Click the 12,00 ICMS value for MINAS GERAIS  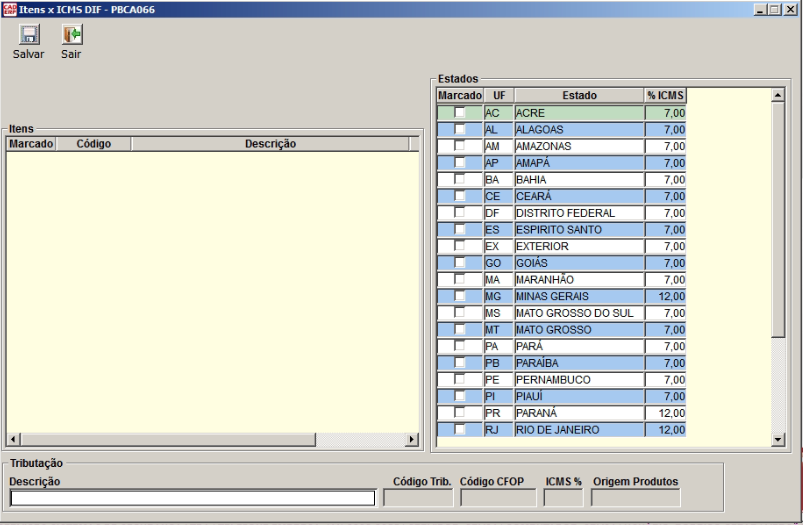(665, 297)
